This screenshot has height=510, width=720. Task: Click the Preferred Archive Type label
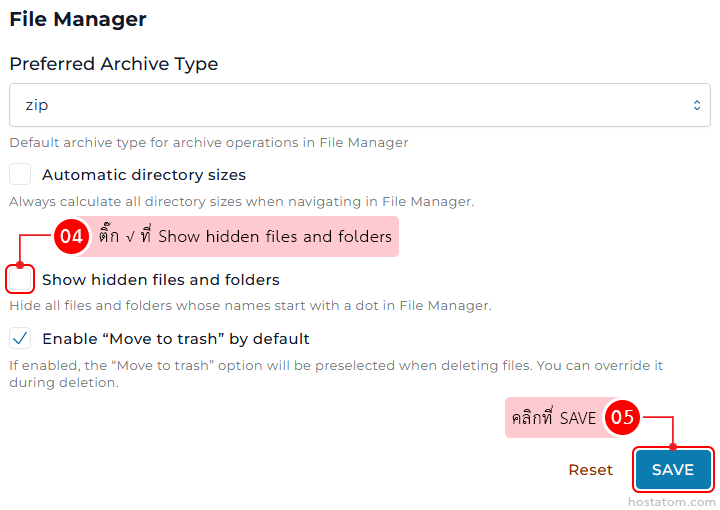coord(113,64)
